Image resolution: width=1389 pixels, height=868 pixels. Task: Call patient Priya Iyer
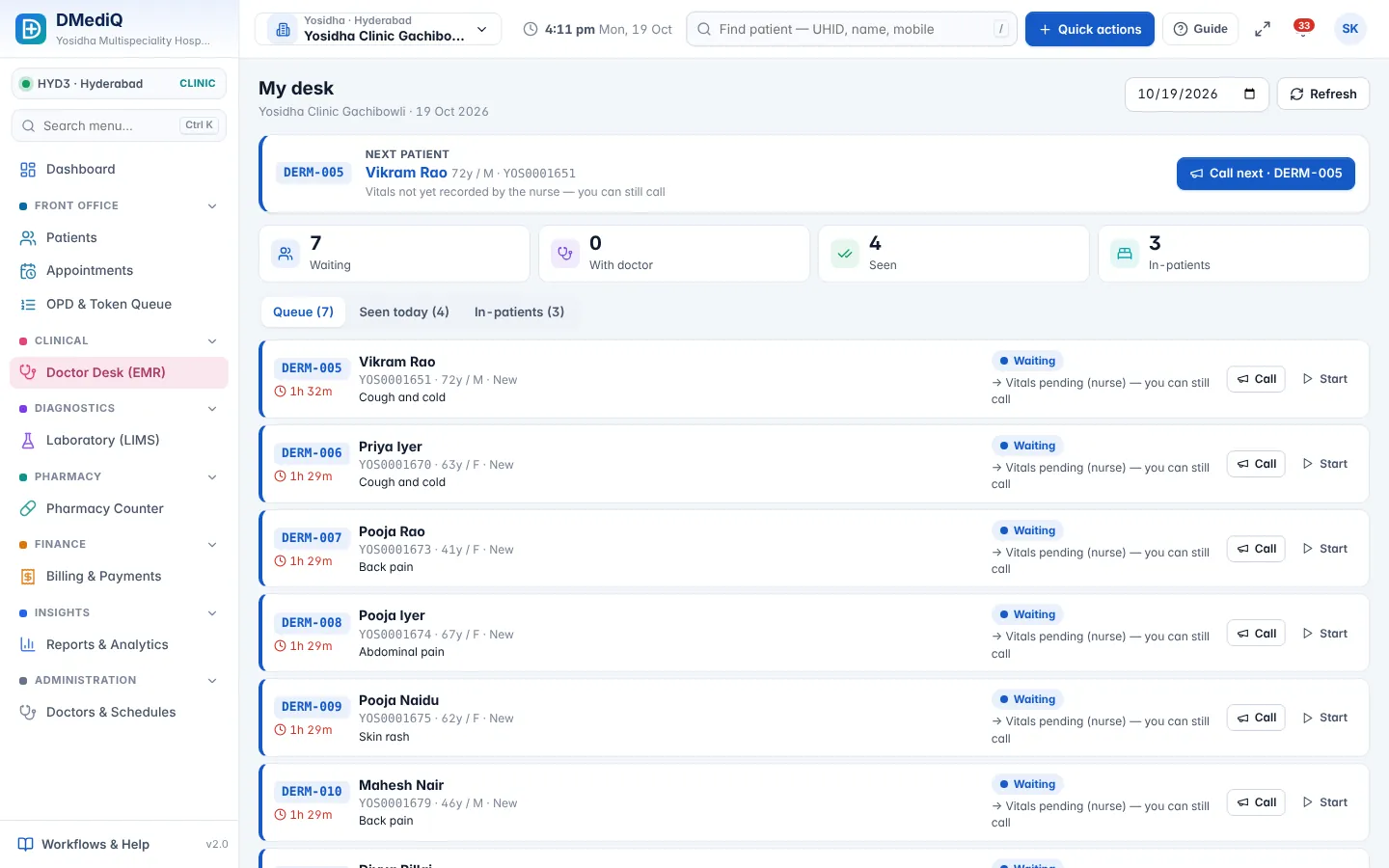point(1256,464)
